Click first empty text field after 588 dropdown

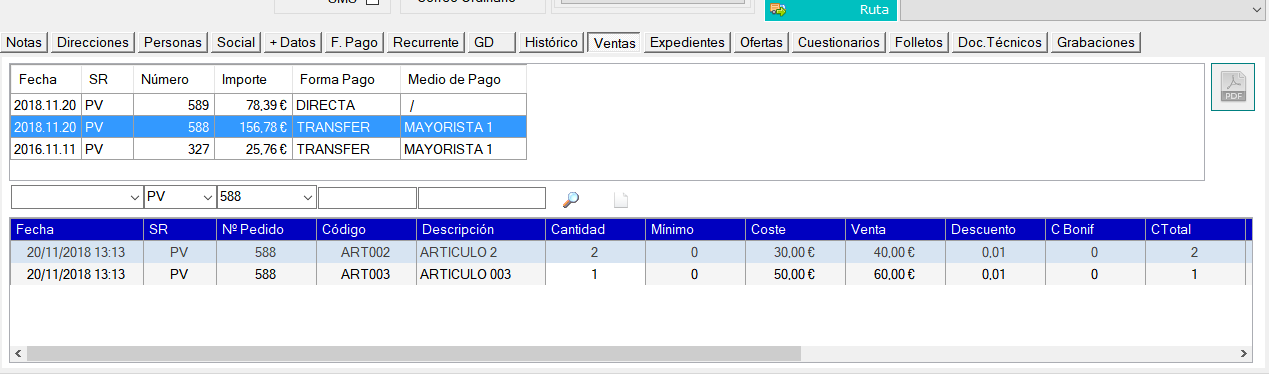[x=367, y=198]
